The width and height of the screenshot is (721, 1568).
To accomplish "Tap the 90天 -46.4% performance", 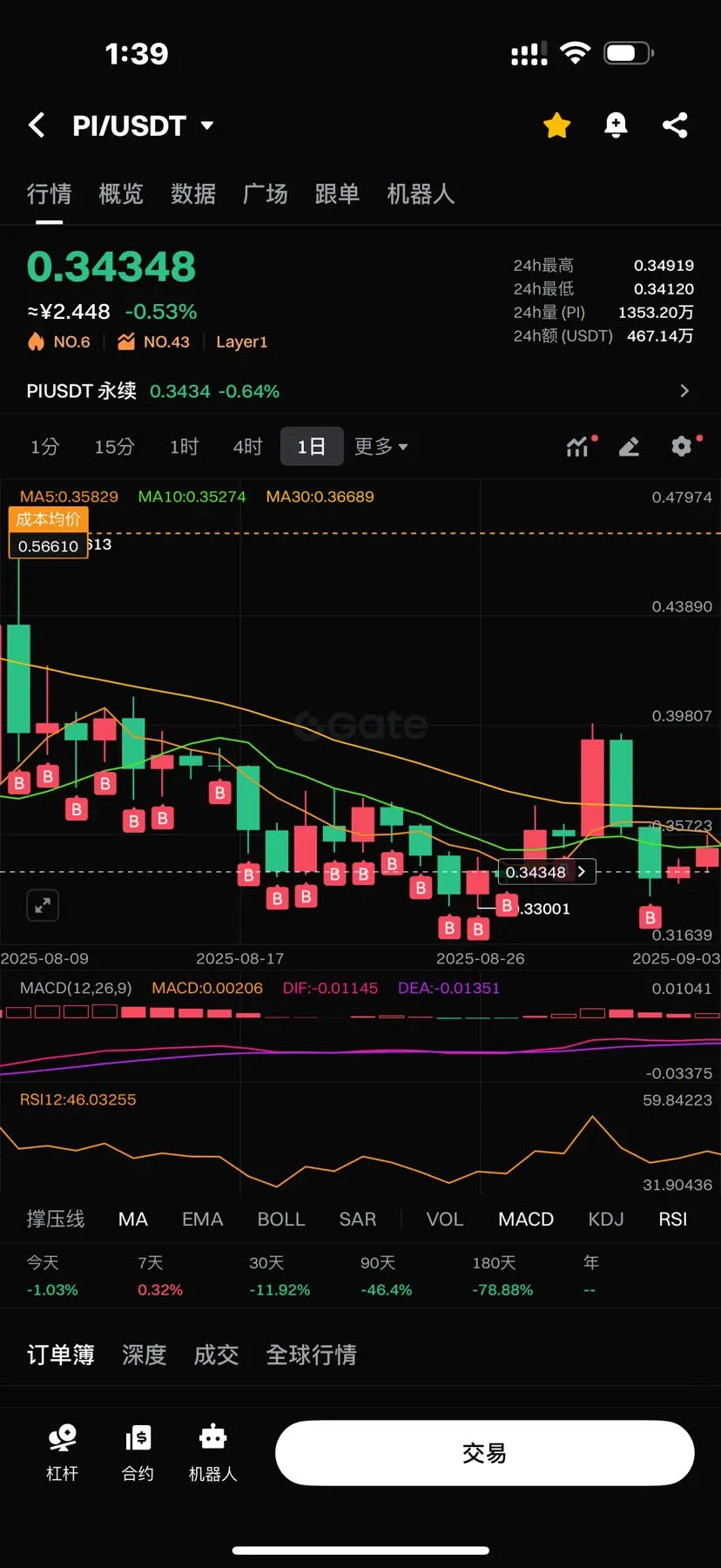I will point(387,1276).
